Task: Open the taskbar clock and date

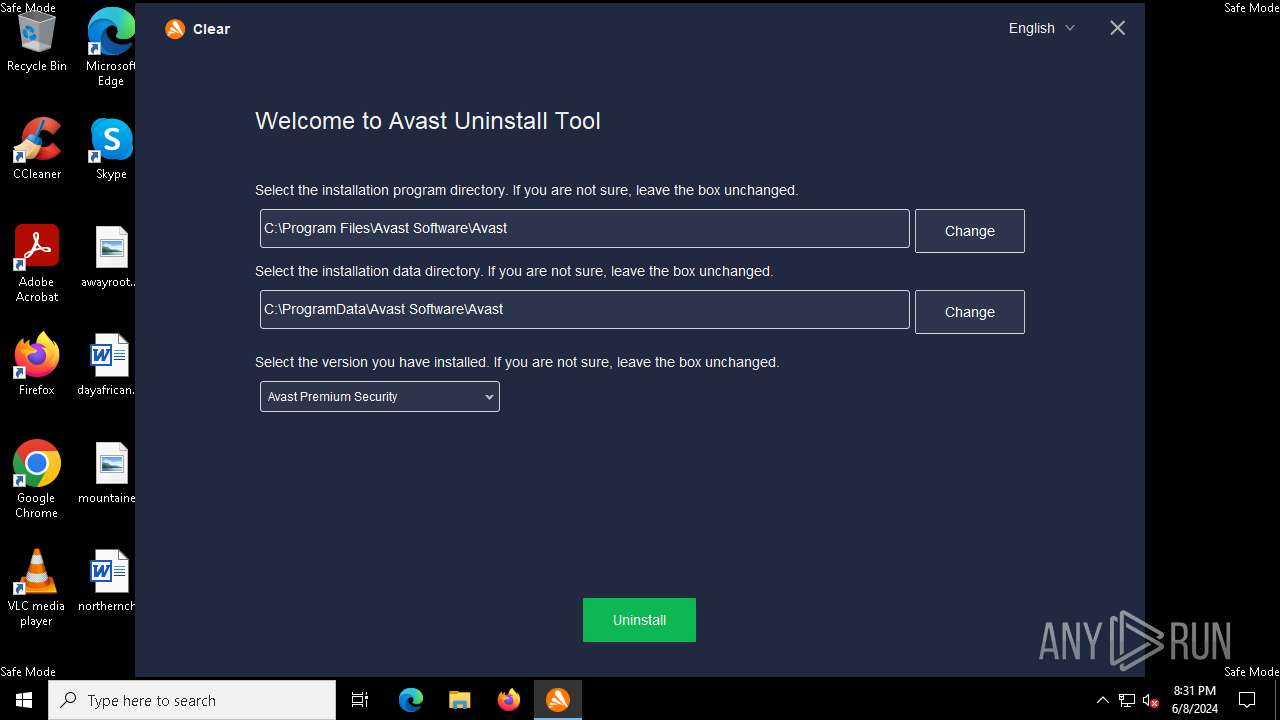Action: pyautogui.click(x=1195, y=700)
